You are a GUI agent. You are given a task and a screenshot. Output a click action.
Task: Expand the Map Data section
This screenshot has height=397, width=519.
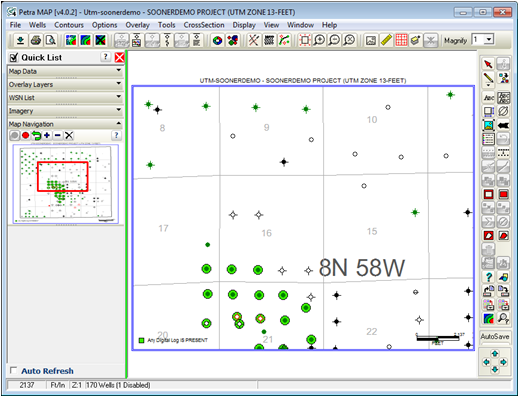(x=65, y=71)
